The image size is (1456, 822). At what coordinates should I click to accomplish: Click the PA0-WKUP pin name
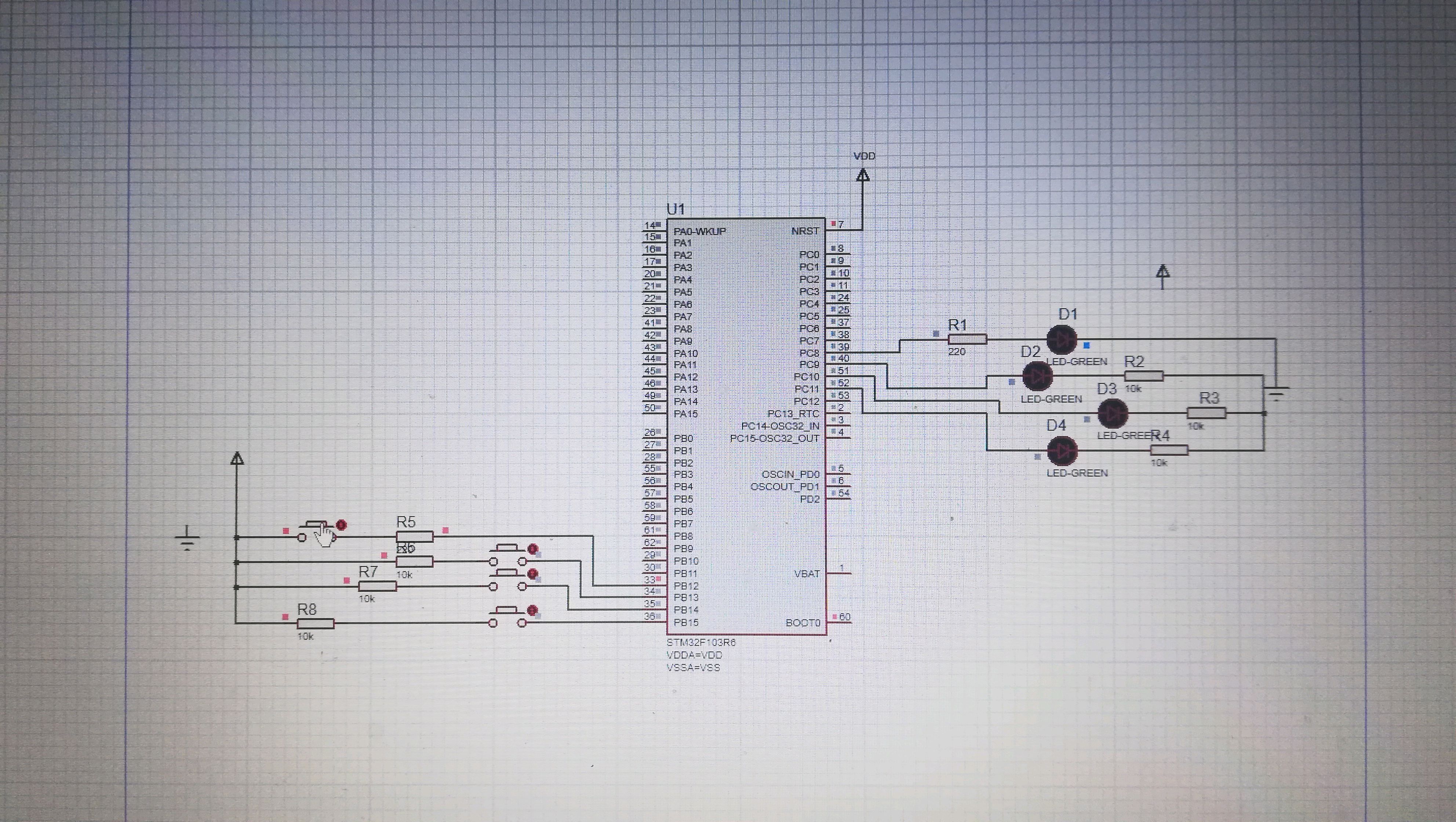[x=700, y=231]
